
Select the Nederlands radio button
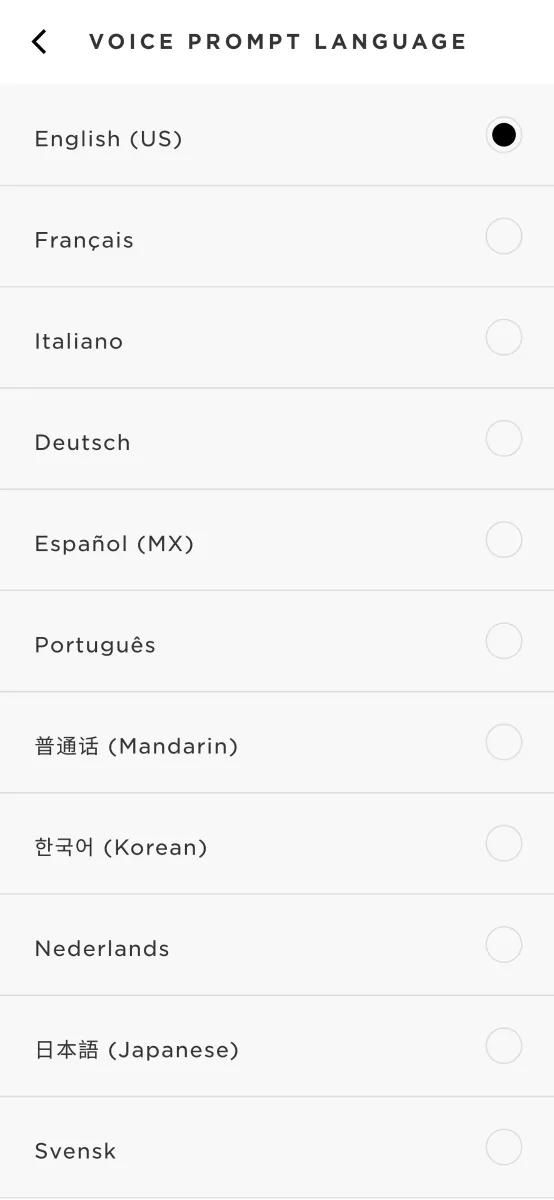coord(504,944)
